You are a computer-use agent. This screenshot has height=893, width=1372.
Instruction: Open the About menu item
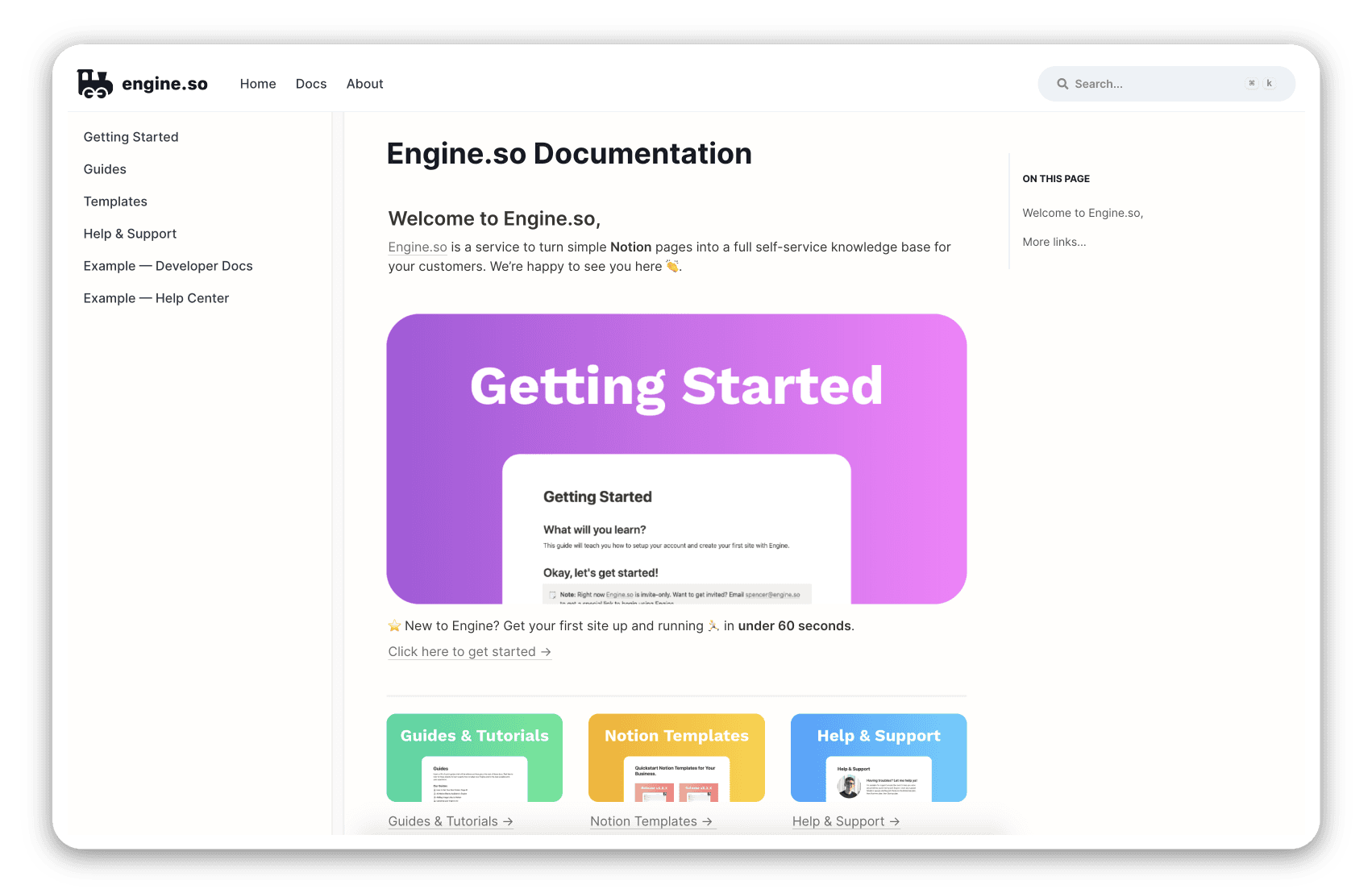tap(364, 84)
